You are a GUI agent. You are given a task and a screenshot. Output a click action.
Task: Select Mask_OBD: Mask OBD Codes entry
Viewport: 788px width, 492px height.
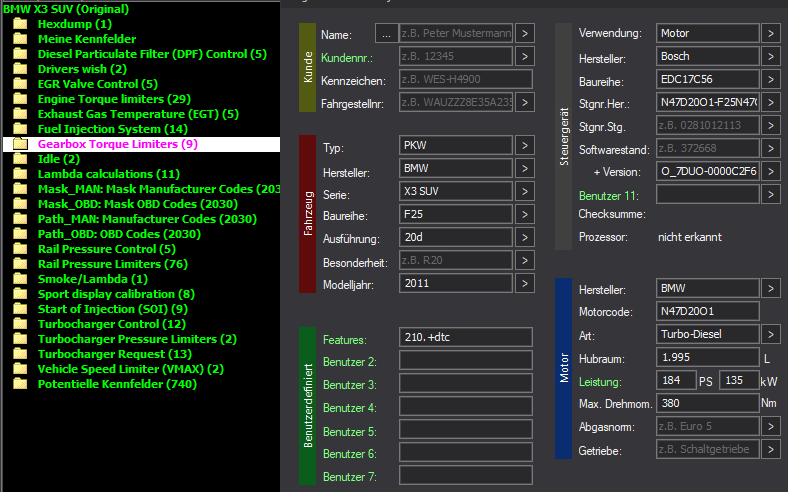pos(138,204)
